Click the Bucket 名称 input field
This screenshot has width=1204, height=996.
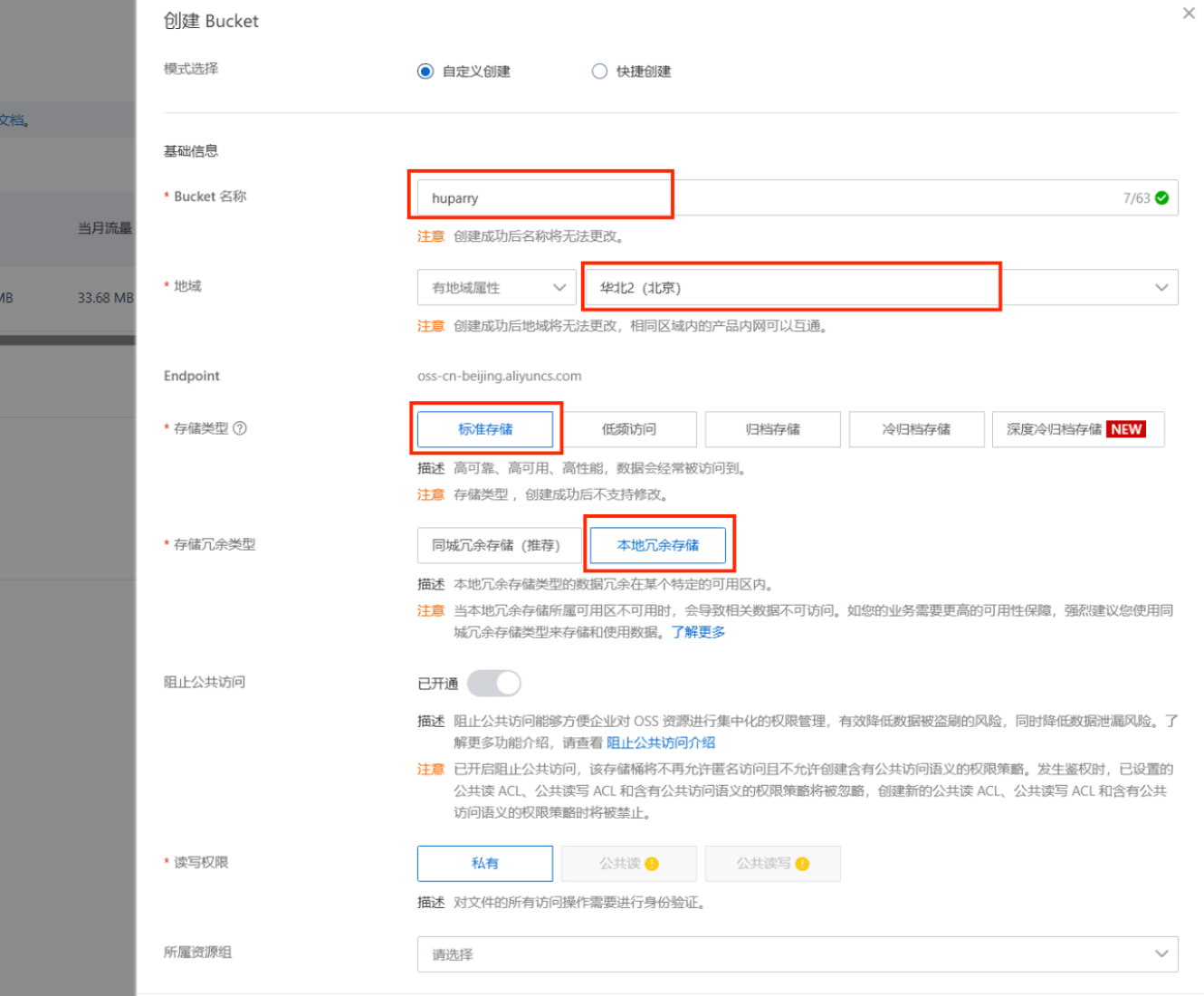point(769,198)
